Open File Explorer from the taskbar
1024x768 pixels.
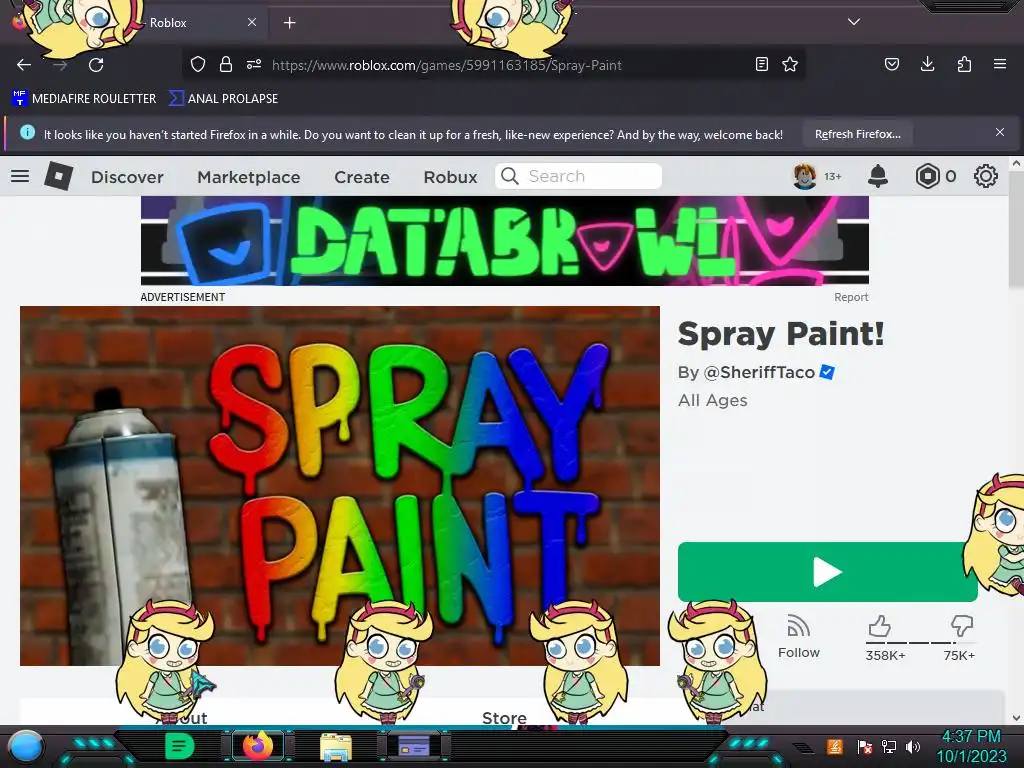(x=336, y=746)
